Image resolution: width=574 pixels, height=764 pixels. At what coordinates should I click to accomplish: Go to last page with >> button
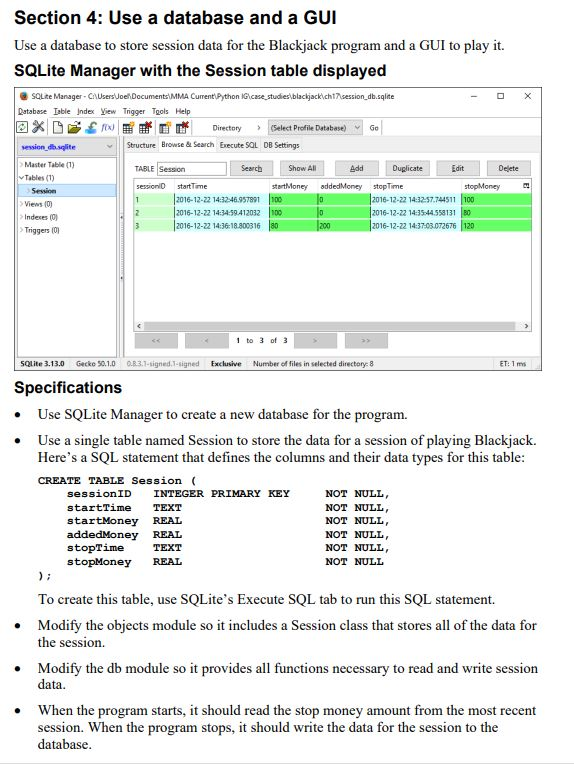[x=366, y=341]
